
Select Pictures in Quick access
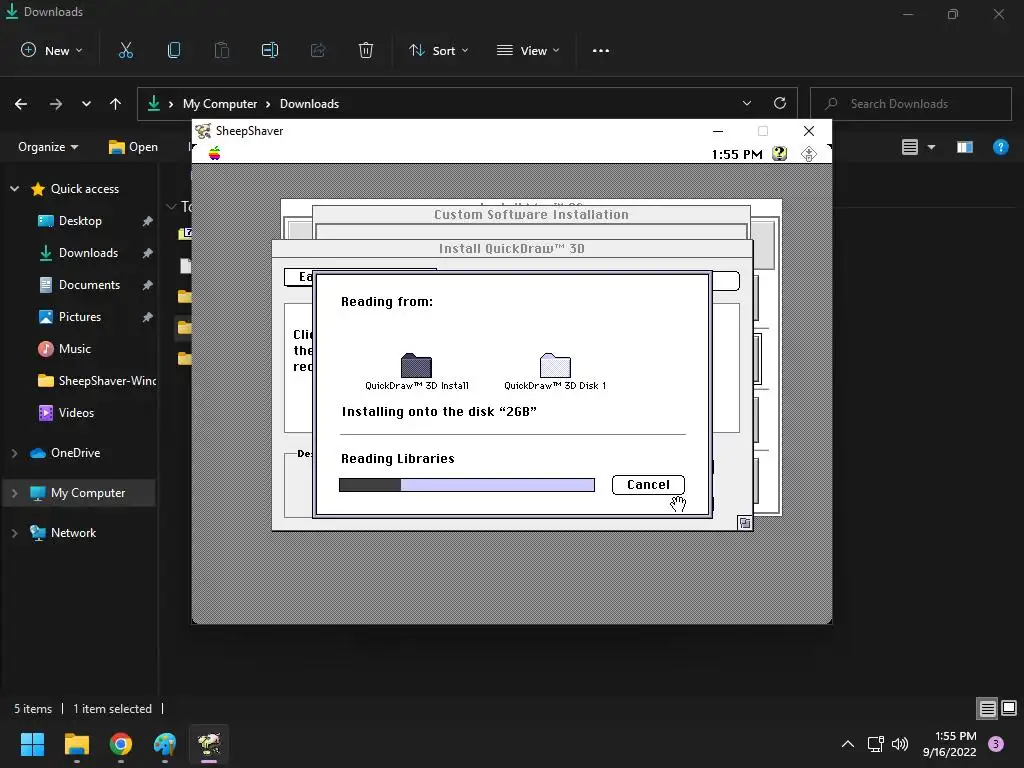coord(80,317)
